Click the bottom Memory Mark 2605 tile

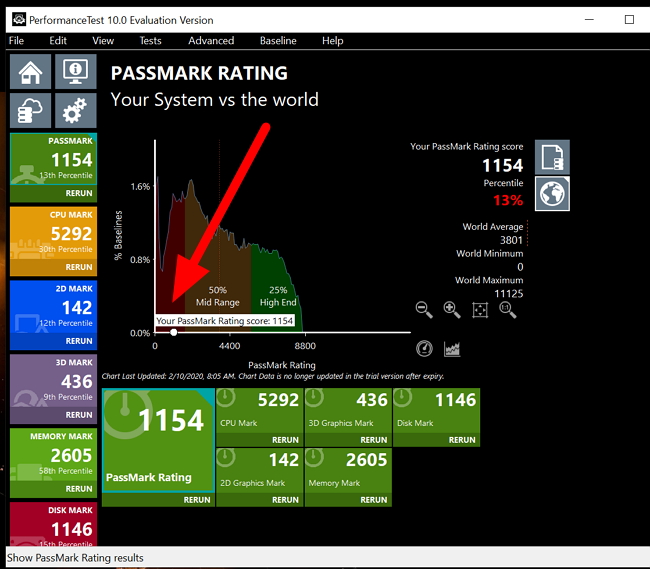tap(348, 470)
